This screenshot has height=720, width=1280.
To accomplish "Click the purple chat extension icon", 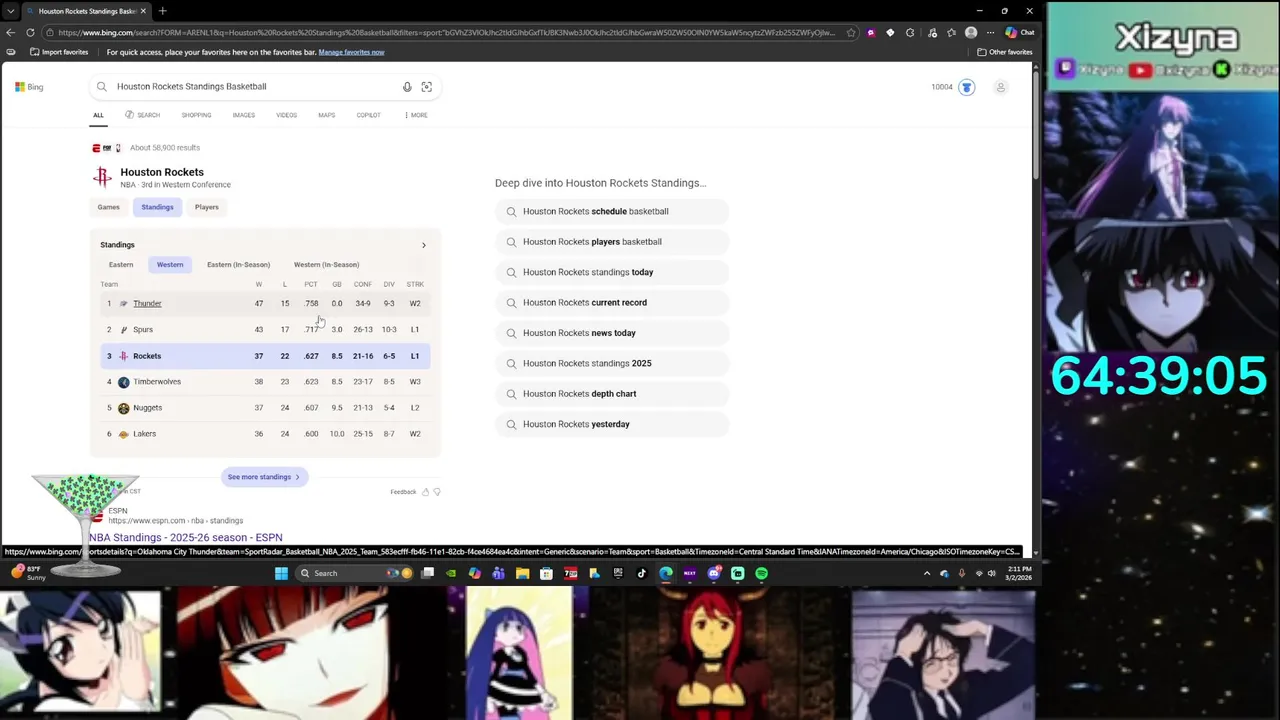I will point(871,32).
